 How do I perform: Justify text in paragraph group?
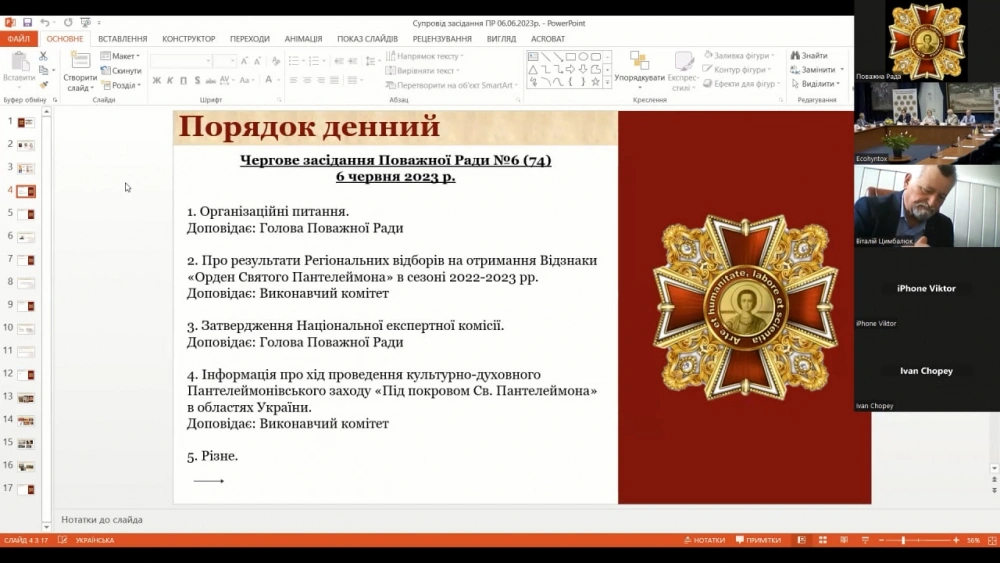(x=334, y=80)
